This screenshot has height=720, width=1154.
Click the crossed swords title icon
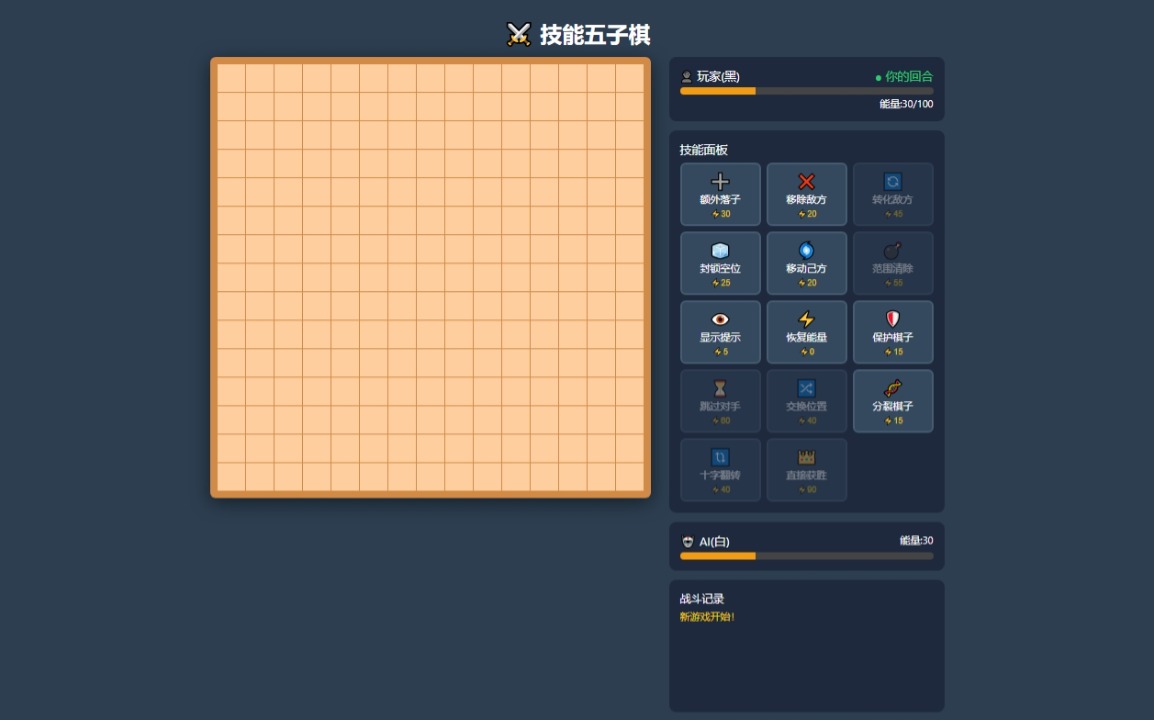click(519, 35)
